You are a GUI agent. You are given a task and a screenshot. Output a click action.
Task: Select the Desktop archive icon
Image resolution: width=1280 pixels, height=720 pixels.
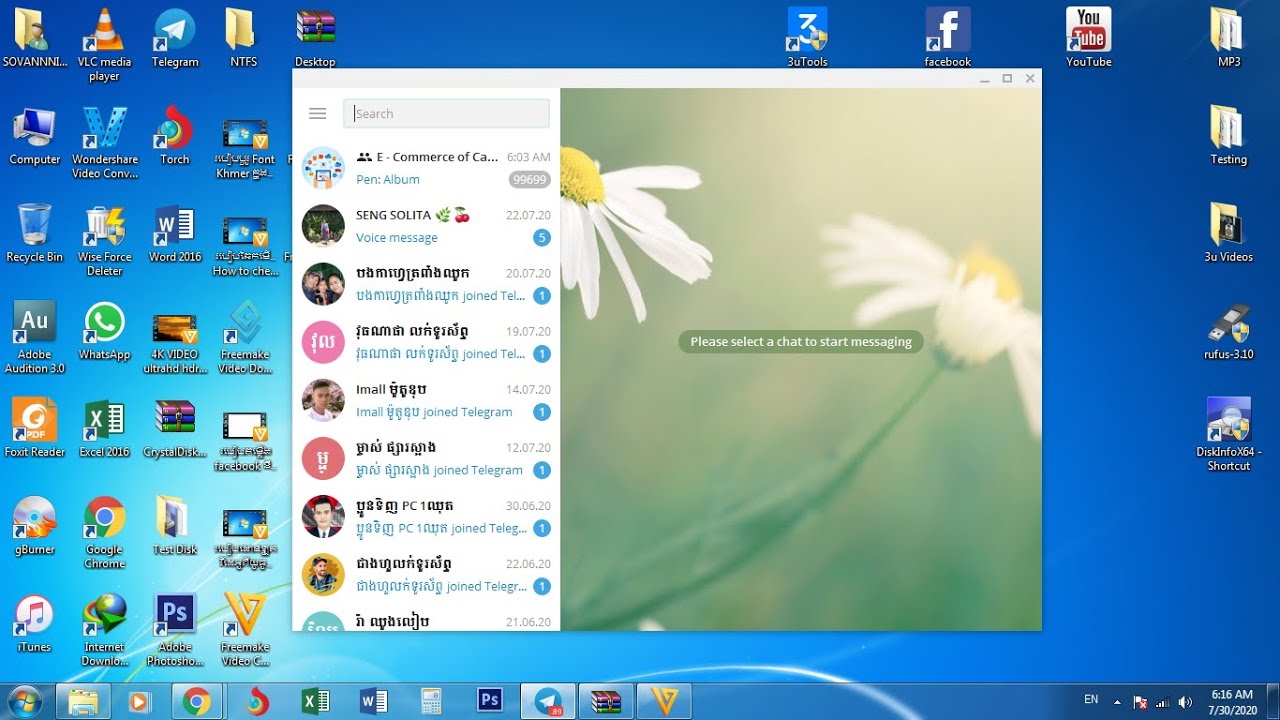coord(315,38)
